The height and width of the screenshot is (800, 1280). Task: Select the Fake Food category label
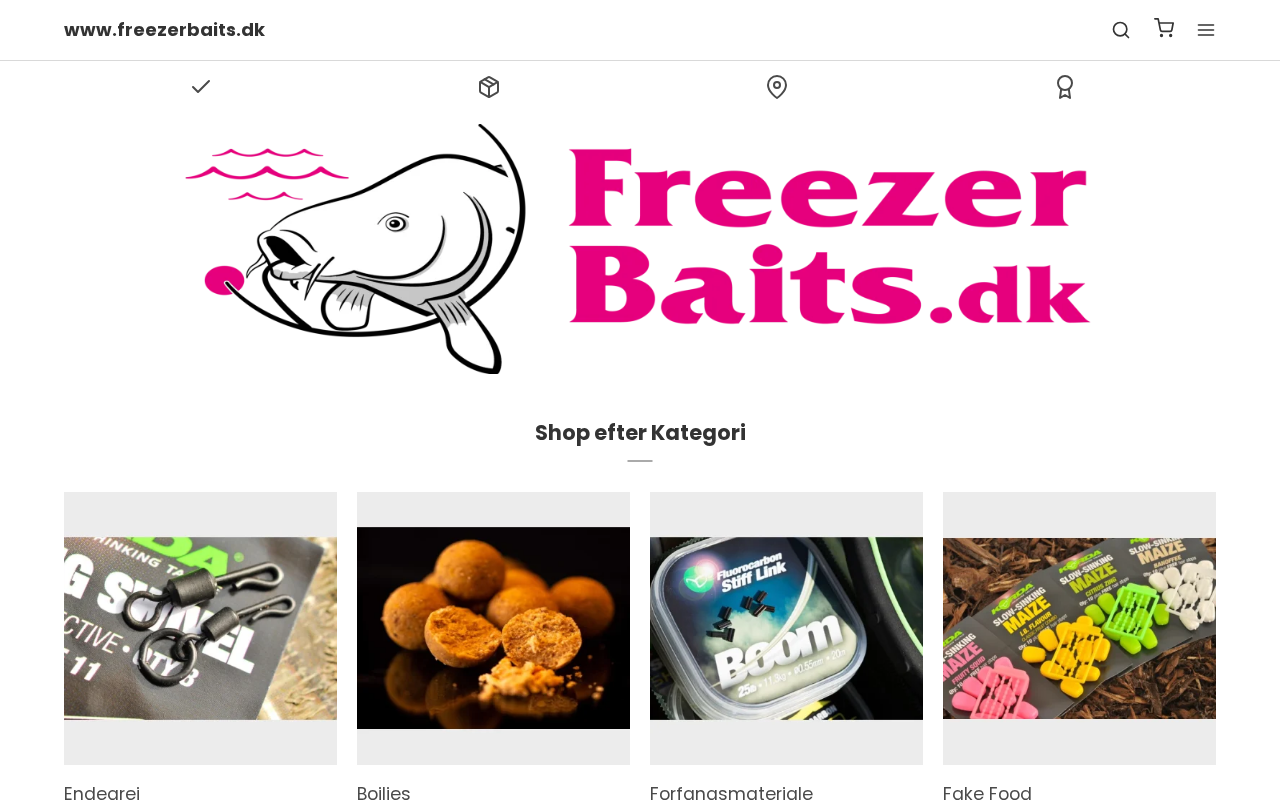point(987,793)
